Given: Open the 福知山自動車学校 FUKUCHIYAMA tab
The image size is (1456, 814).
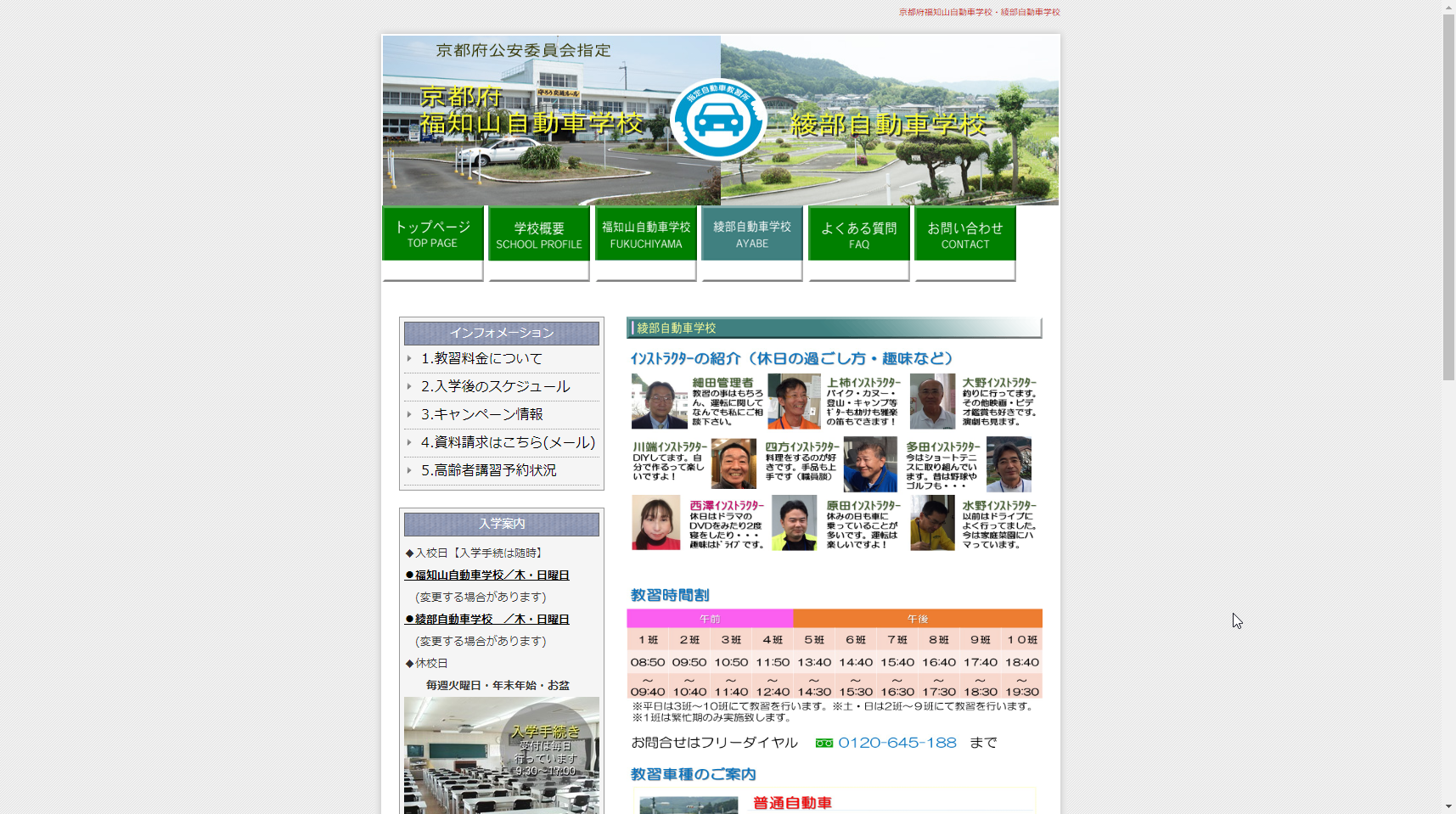Looking at the screenshot, I should (644, 234).
